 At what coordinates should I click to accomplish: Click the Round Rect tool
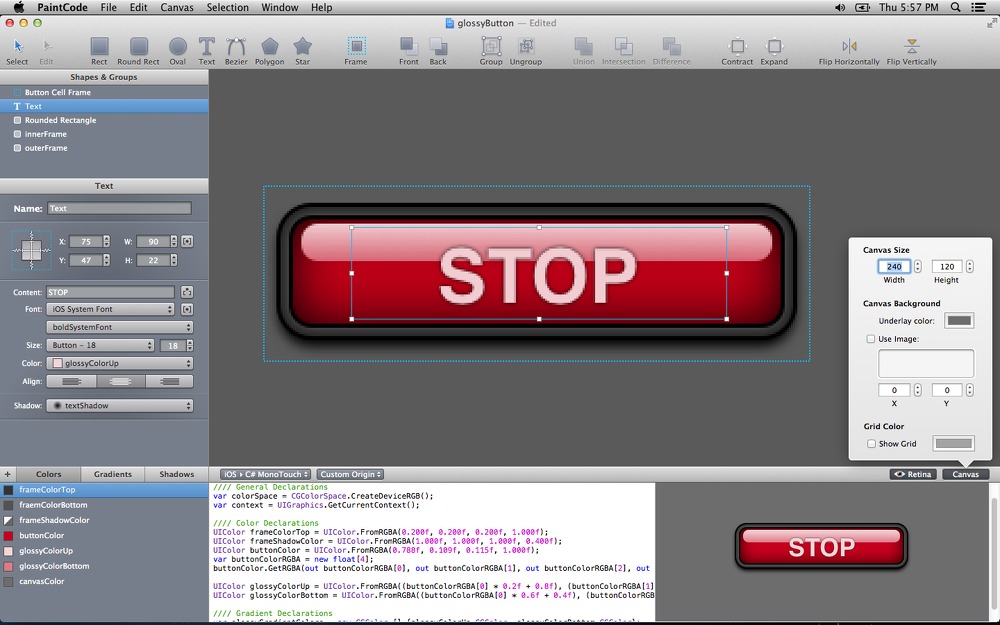(x=138, y=51)
